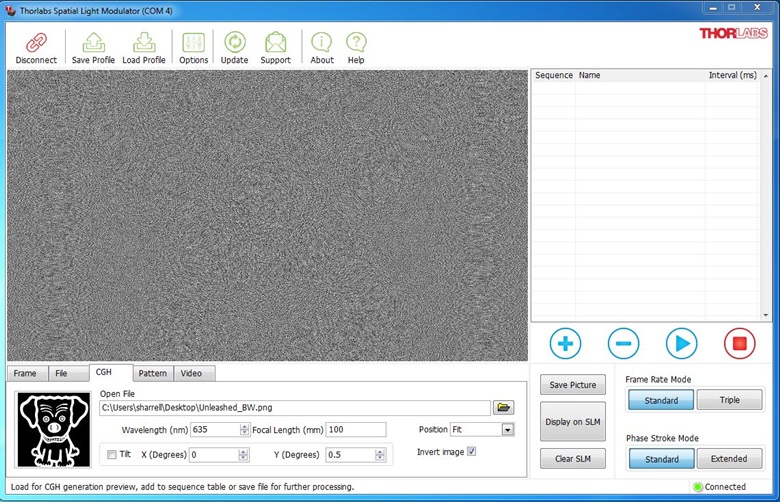Select Standard phase stroke mode
This screenshot has height=502, width=780.
(x=661, y=459)
